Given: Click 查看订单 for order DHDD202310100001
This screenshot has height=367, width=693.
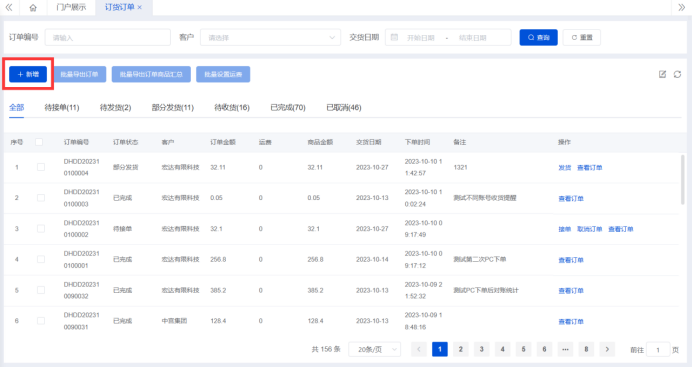Looking at the screenshot, I should [571, 260].
